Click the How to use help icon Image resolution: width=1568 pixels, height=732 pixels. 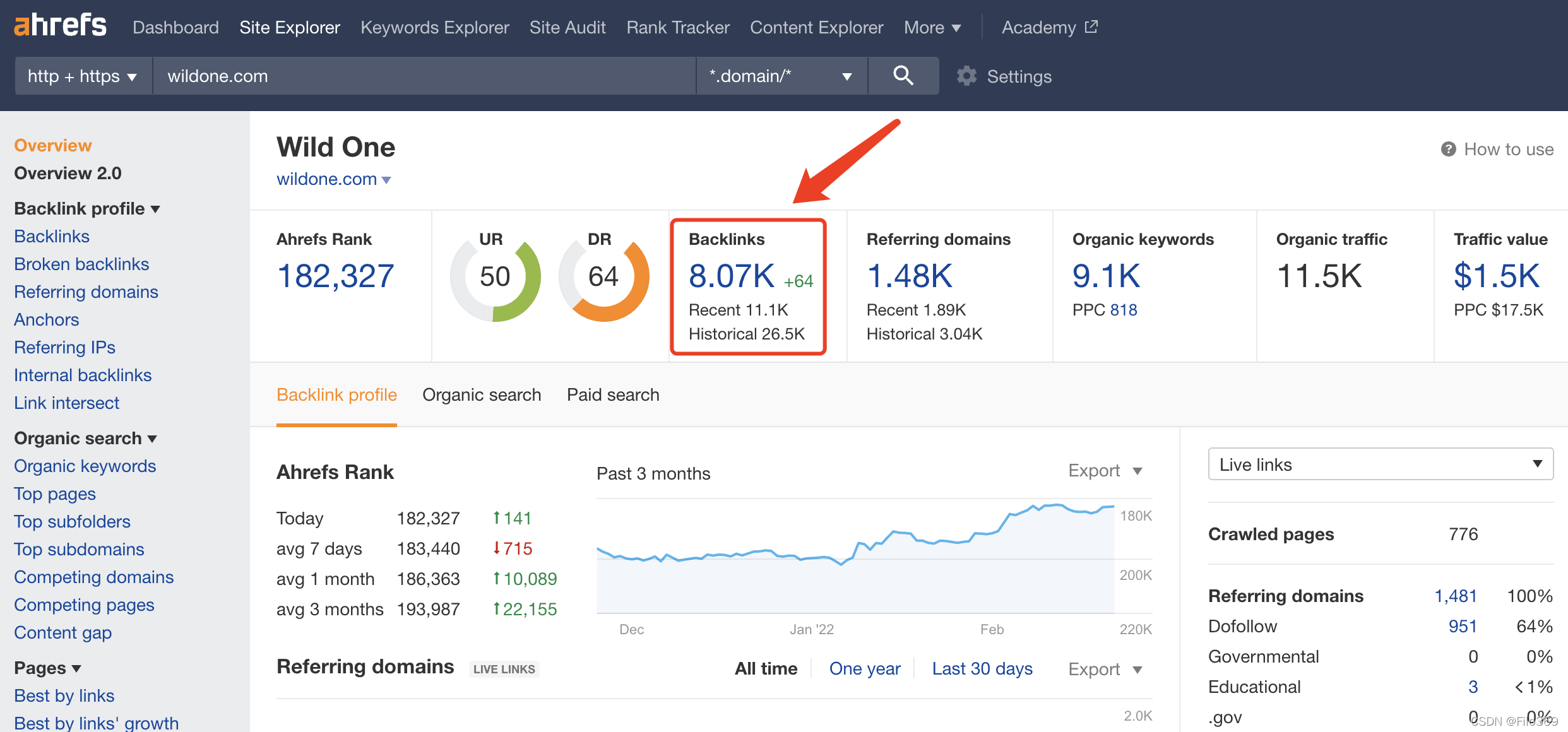click(1448, 150)
